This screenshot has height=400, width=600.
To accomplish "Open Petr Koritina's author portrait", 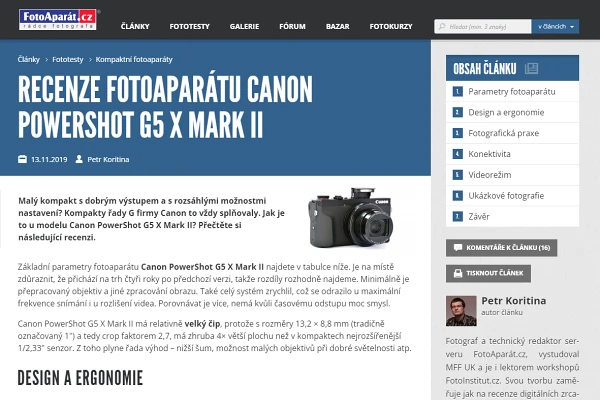I will coord(461,311).
